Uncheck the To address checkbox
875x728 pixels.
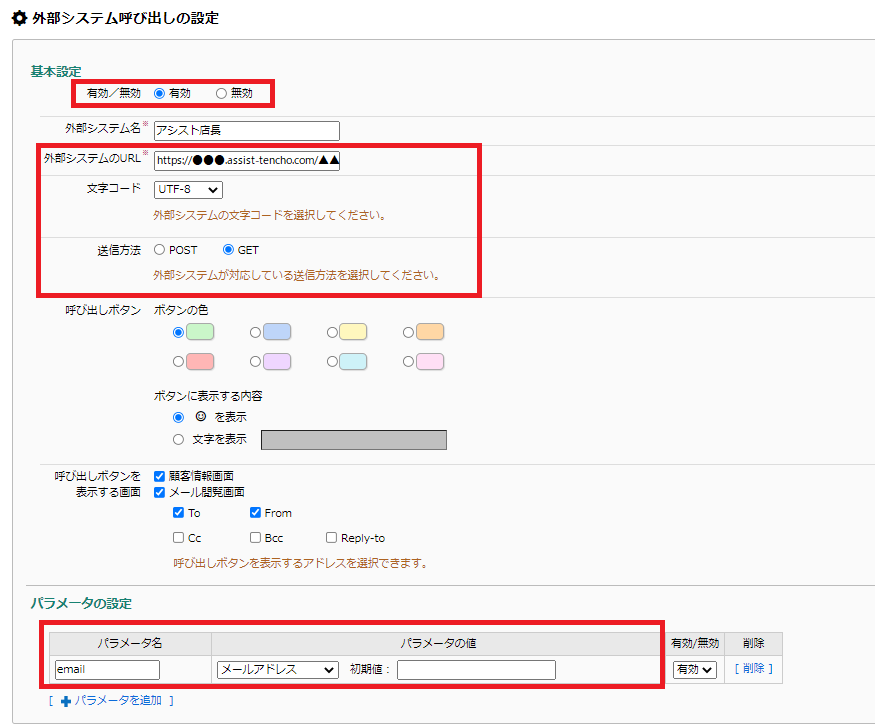(179, 512)
